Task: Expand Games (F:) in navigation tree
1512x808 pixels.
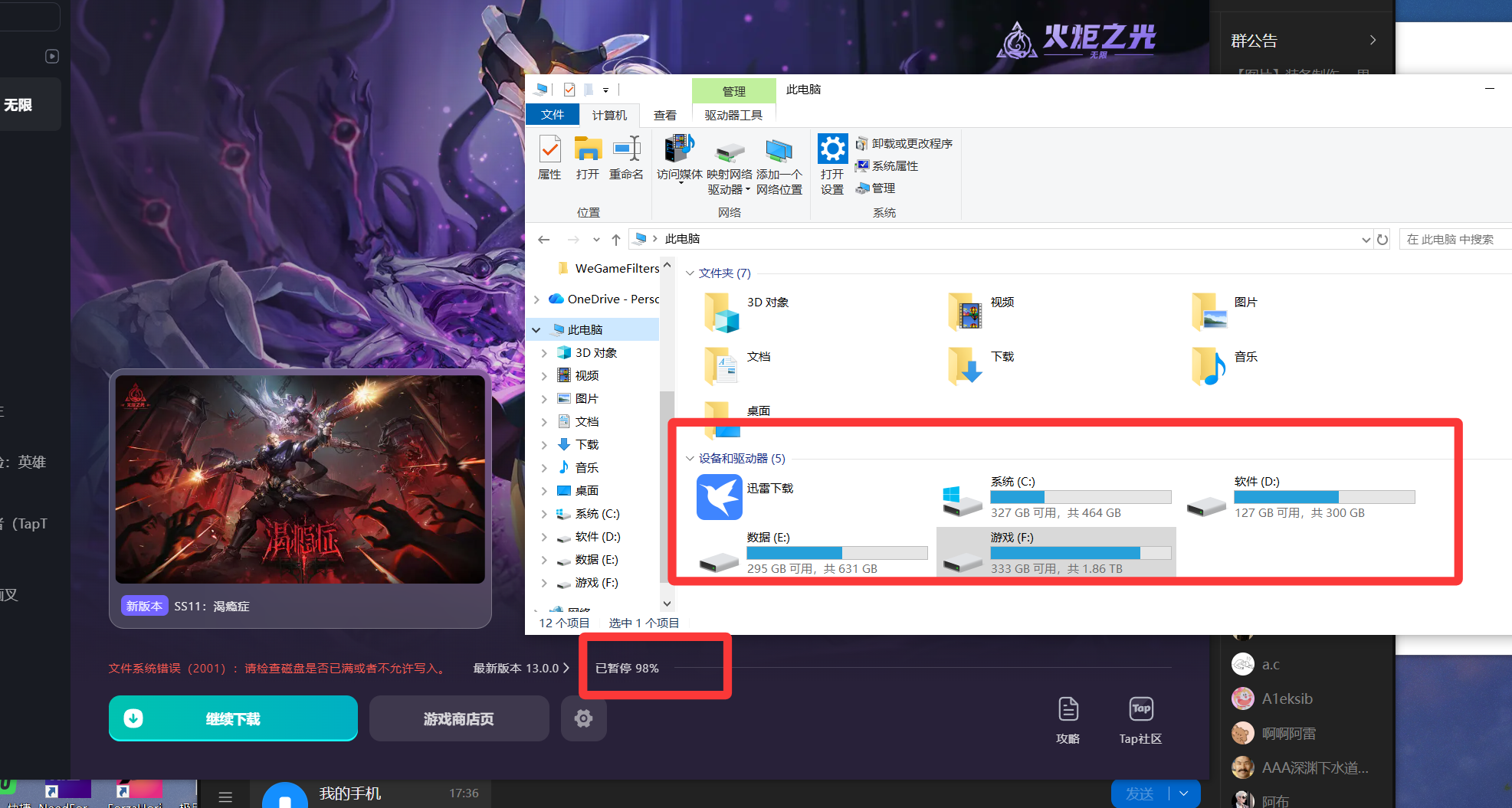Action: tap(544, 583)
